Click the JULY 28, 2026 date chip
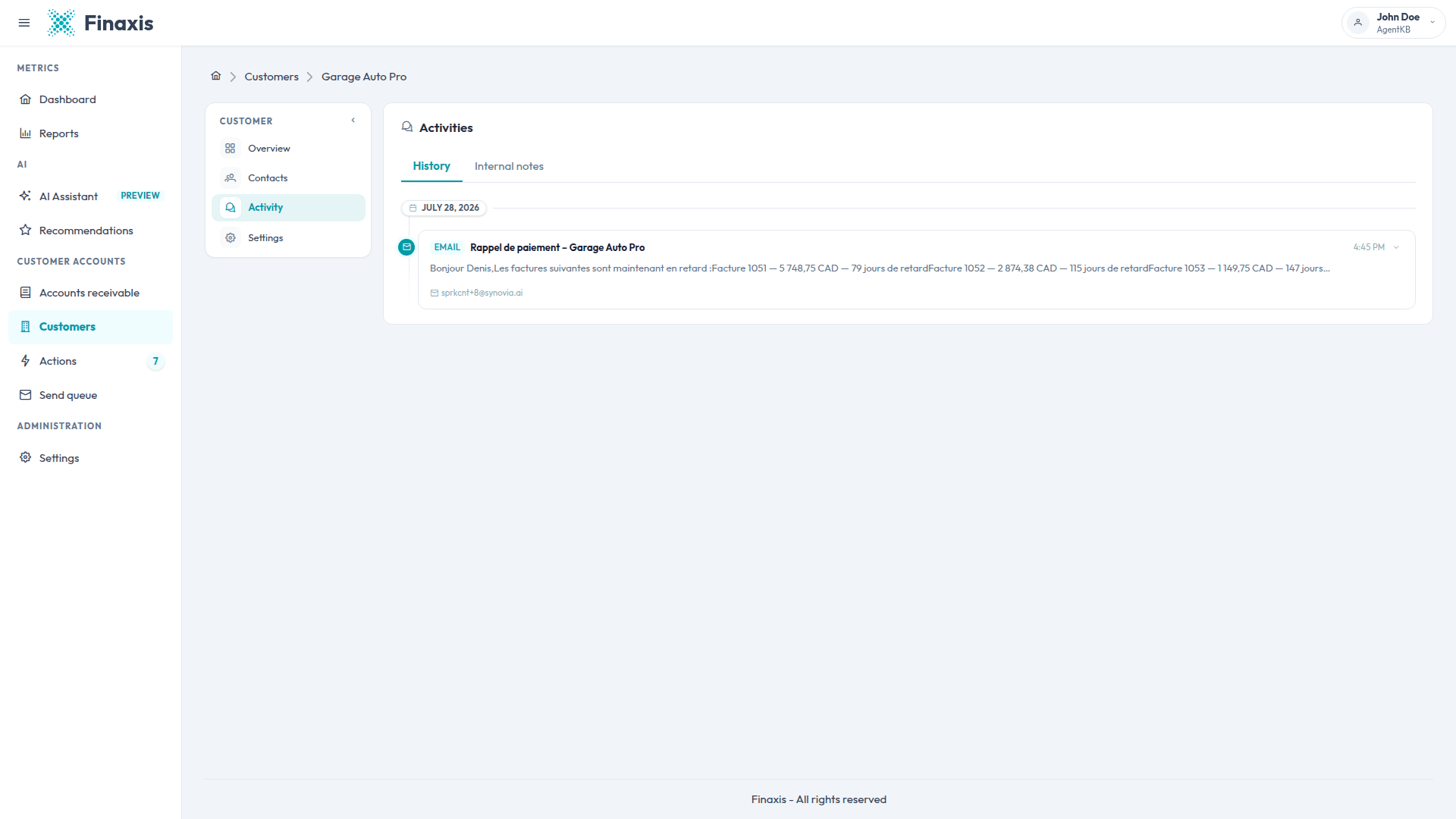Screen dimensions: 1456x819 tap(444, 208)
